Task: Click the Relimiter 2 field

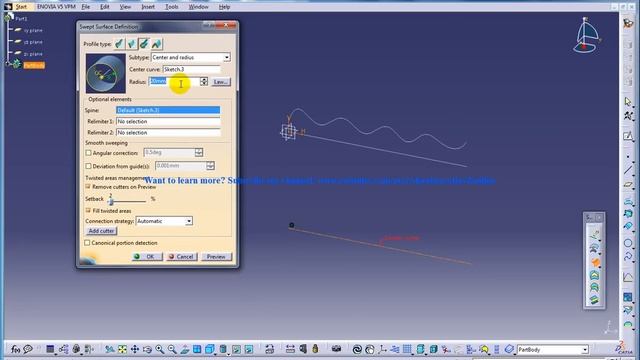Action: click(168, 132)
